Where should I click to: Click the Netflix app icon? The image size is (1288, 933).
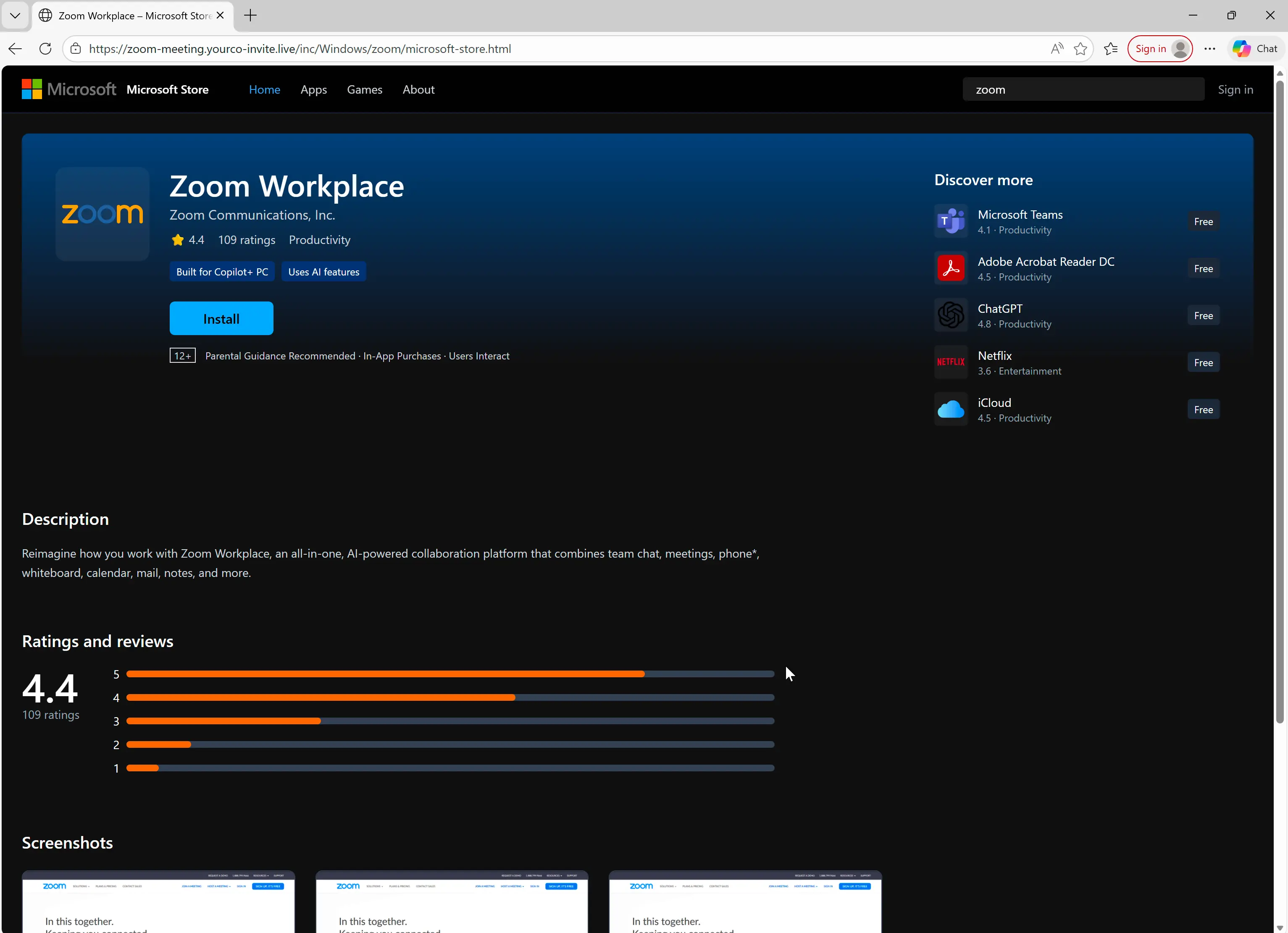(x=951, y=362)
